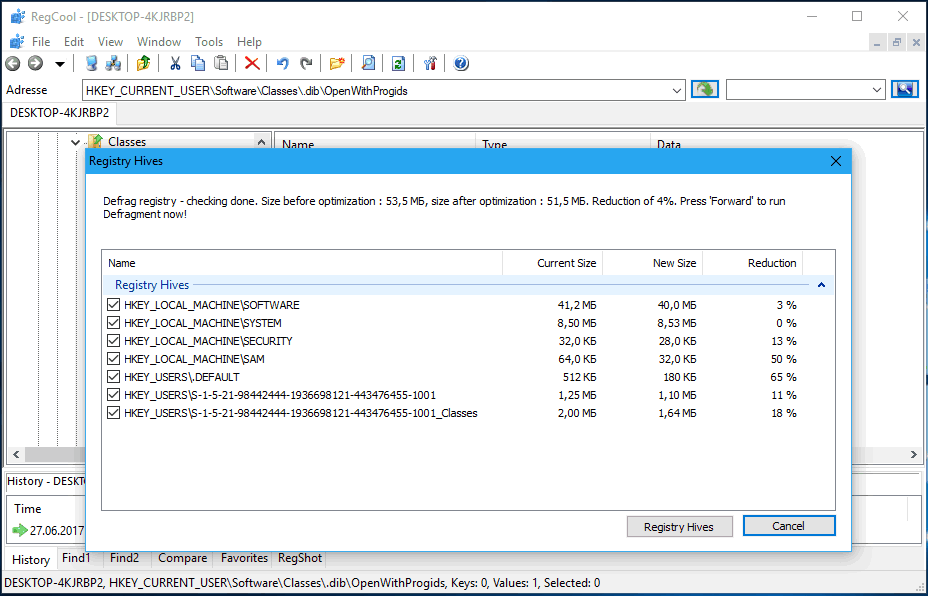Switch to the Compare tab

click(x=182, y=558)
